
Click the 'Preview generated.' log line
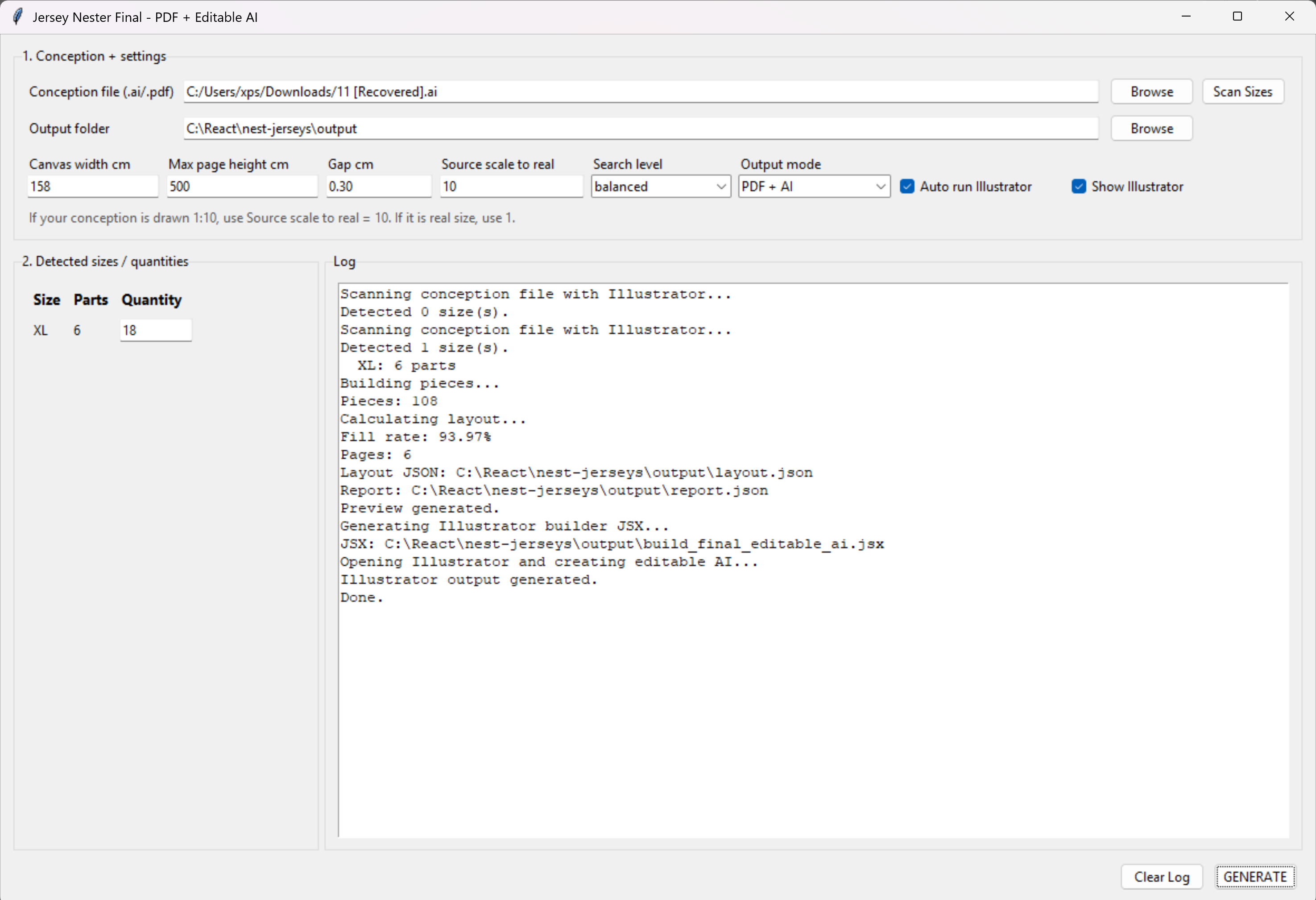click(420, 508)
